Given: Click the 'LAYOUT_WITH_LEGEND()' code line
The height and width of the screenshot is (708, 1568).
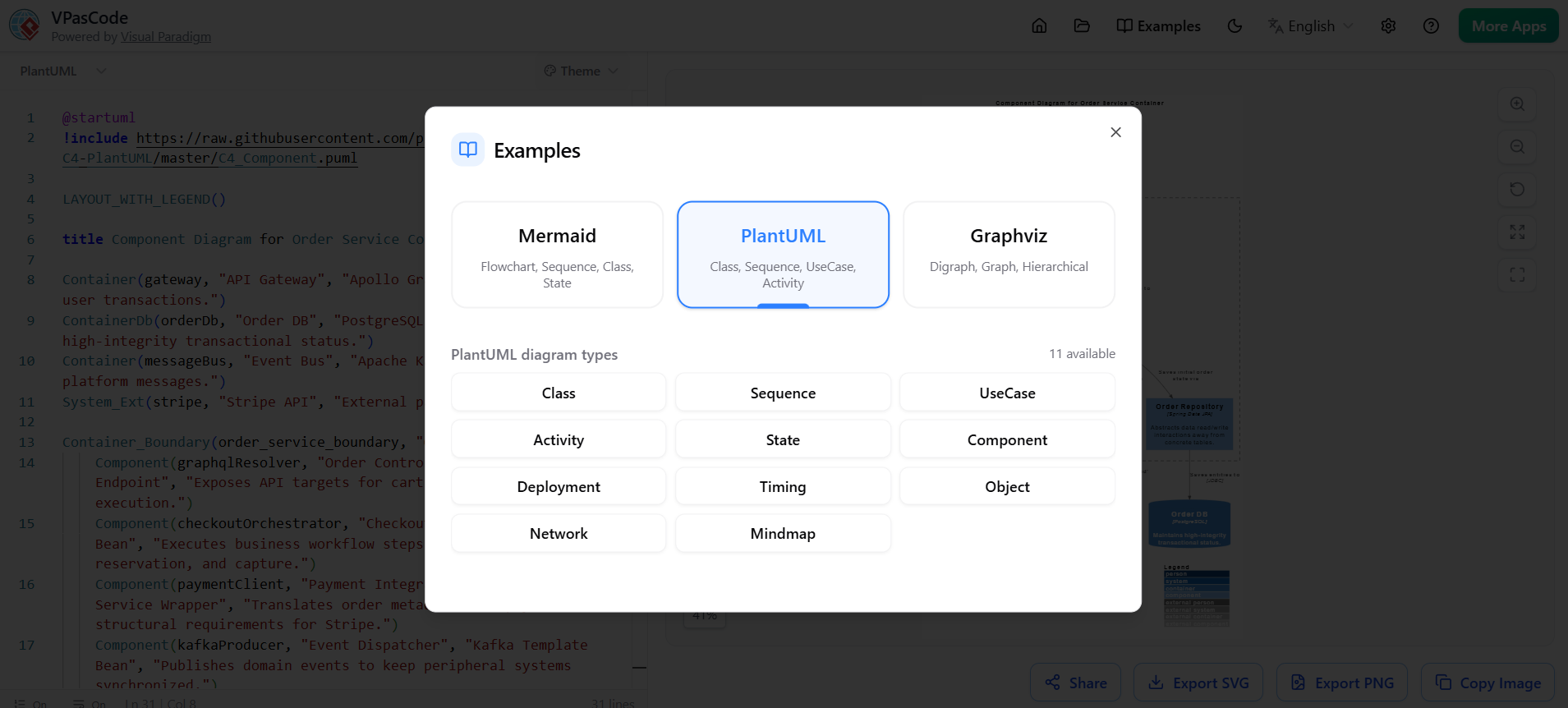Looking at the screenshot, I should [144, 199].
